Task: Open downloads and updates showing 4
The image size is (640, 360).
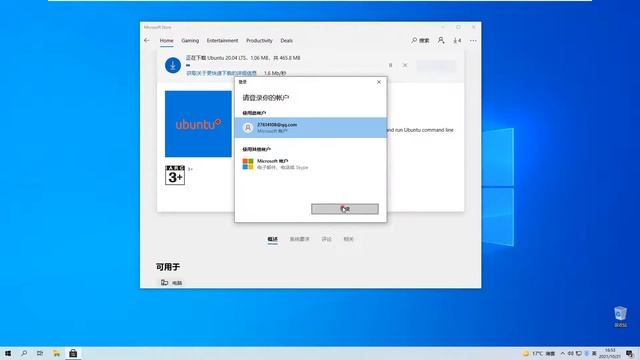Action: (x=457, y=40)
